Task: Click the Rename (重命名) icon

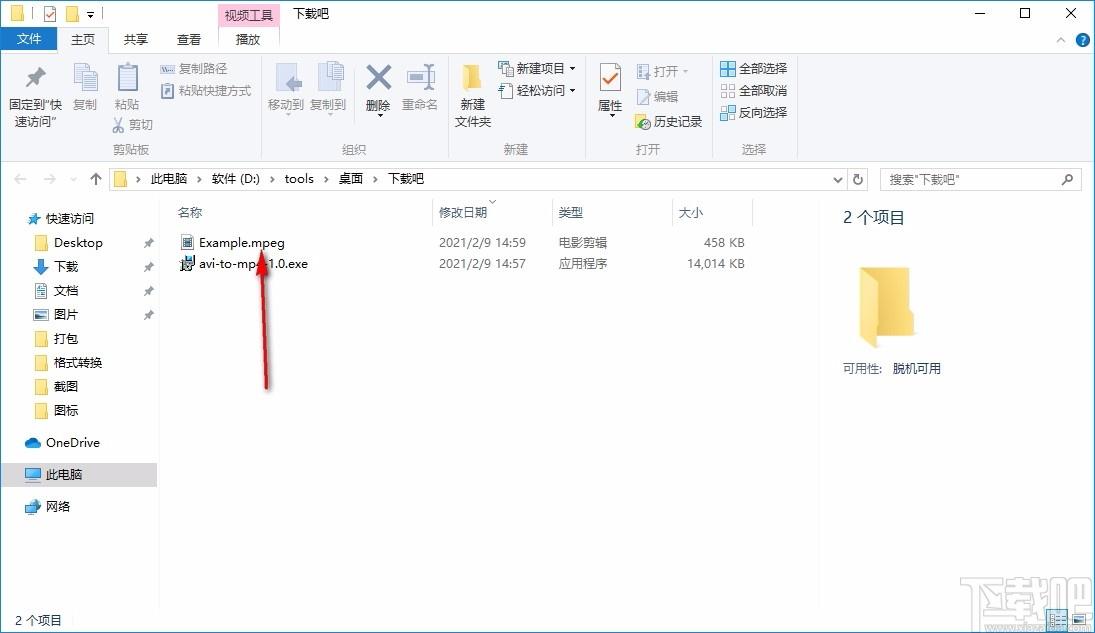Action: pos(420,78)
